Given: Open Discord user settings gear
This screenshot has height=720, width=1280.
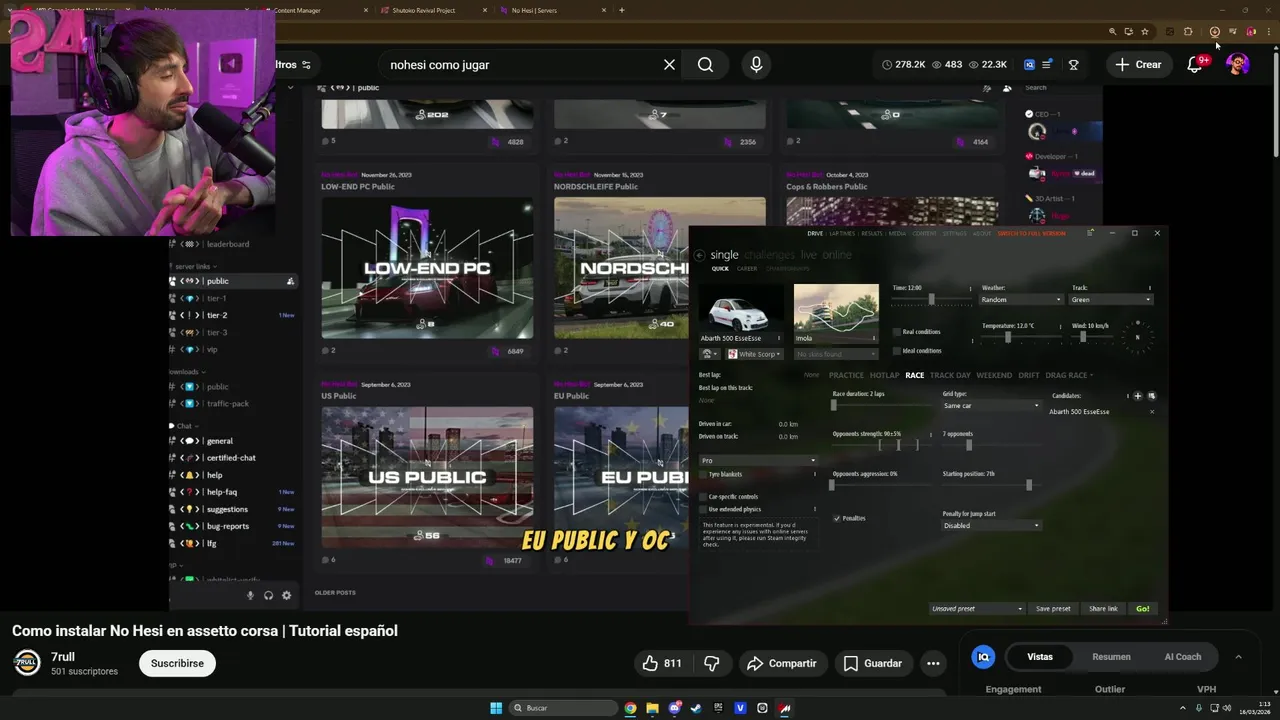Looking at the screenshot, I should [286, 595].
